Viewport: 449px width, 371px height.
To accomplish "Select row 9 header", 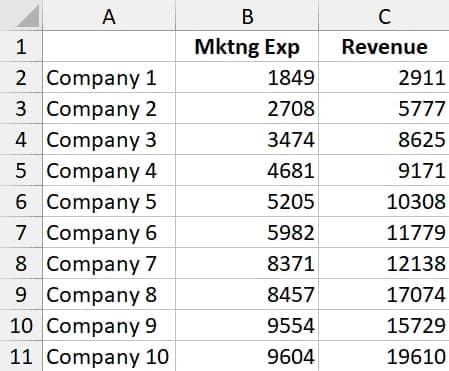I will (21, 294).
